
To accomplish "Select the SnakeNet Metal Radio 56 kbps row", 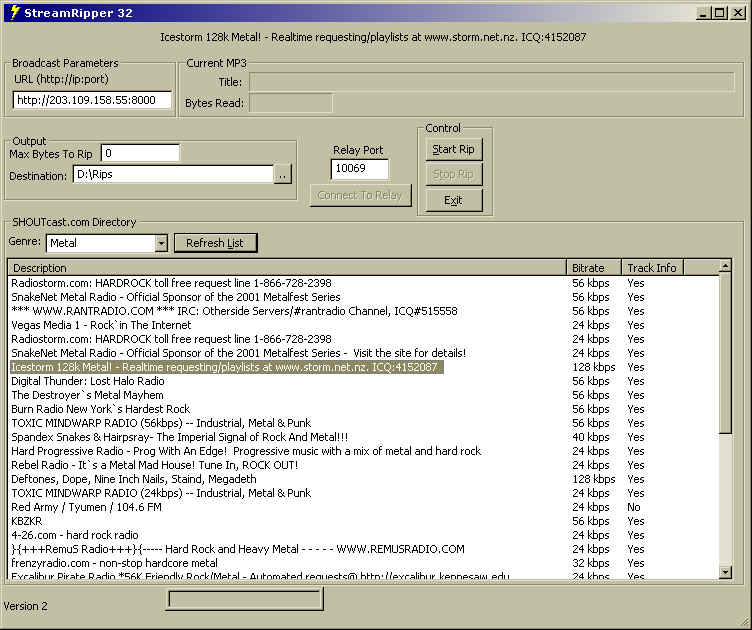I will (x=363, y=297).
